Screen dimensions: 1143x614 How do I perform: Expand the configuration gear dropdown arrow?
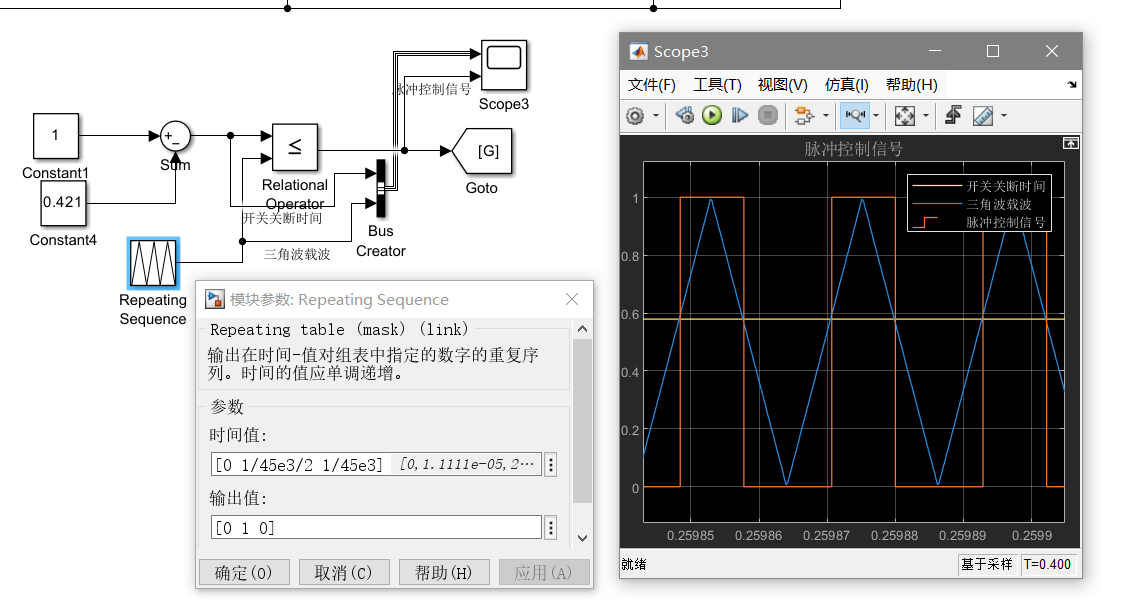click(655, 116)
